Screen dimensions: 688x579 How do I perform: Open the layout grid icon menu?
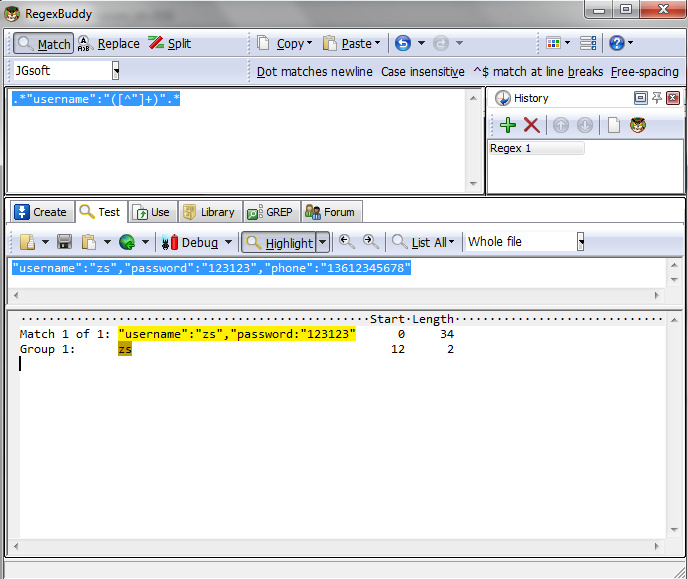tap(558, 43)
